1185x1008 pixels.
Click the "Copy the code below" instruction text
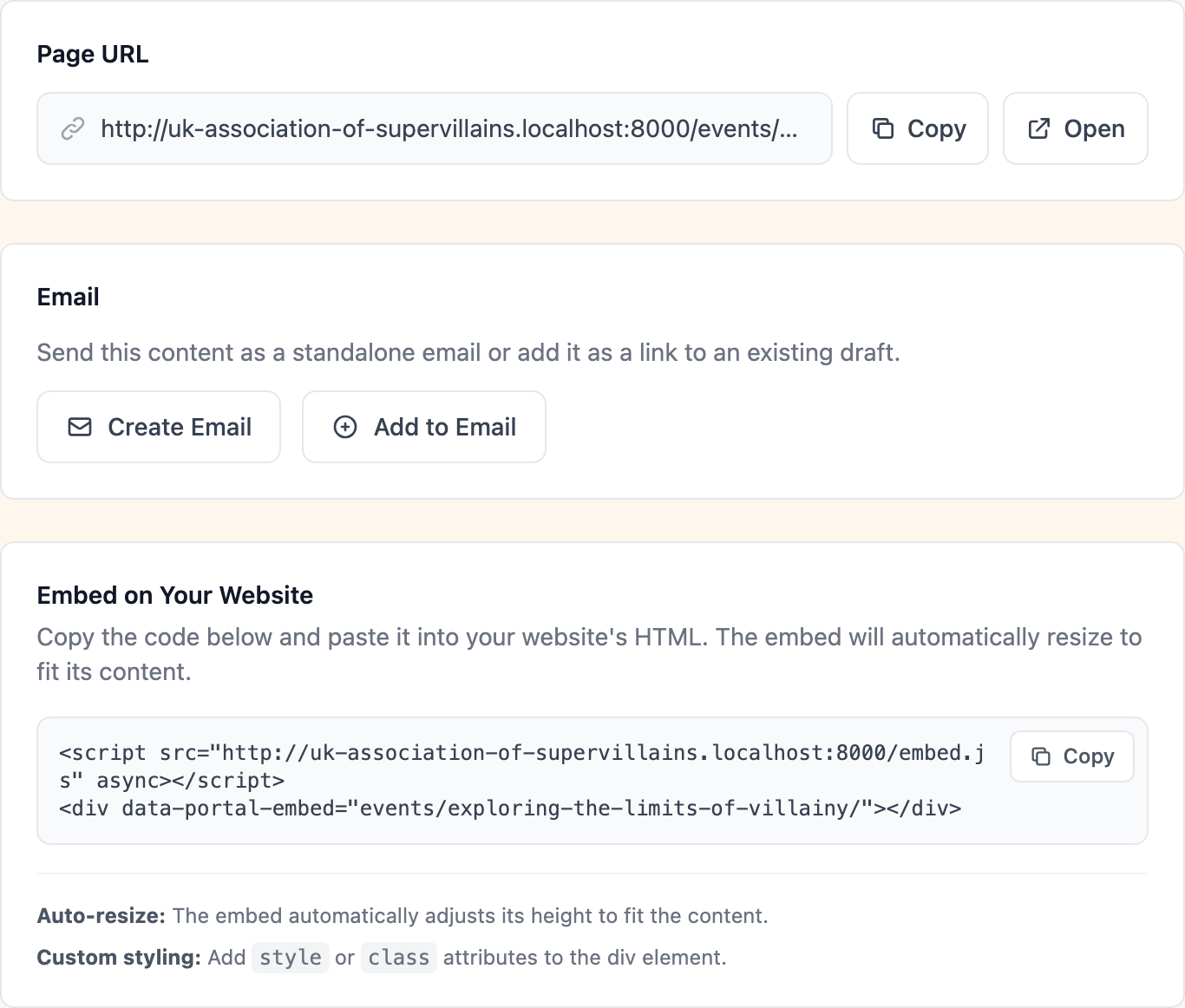(589, 654)
